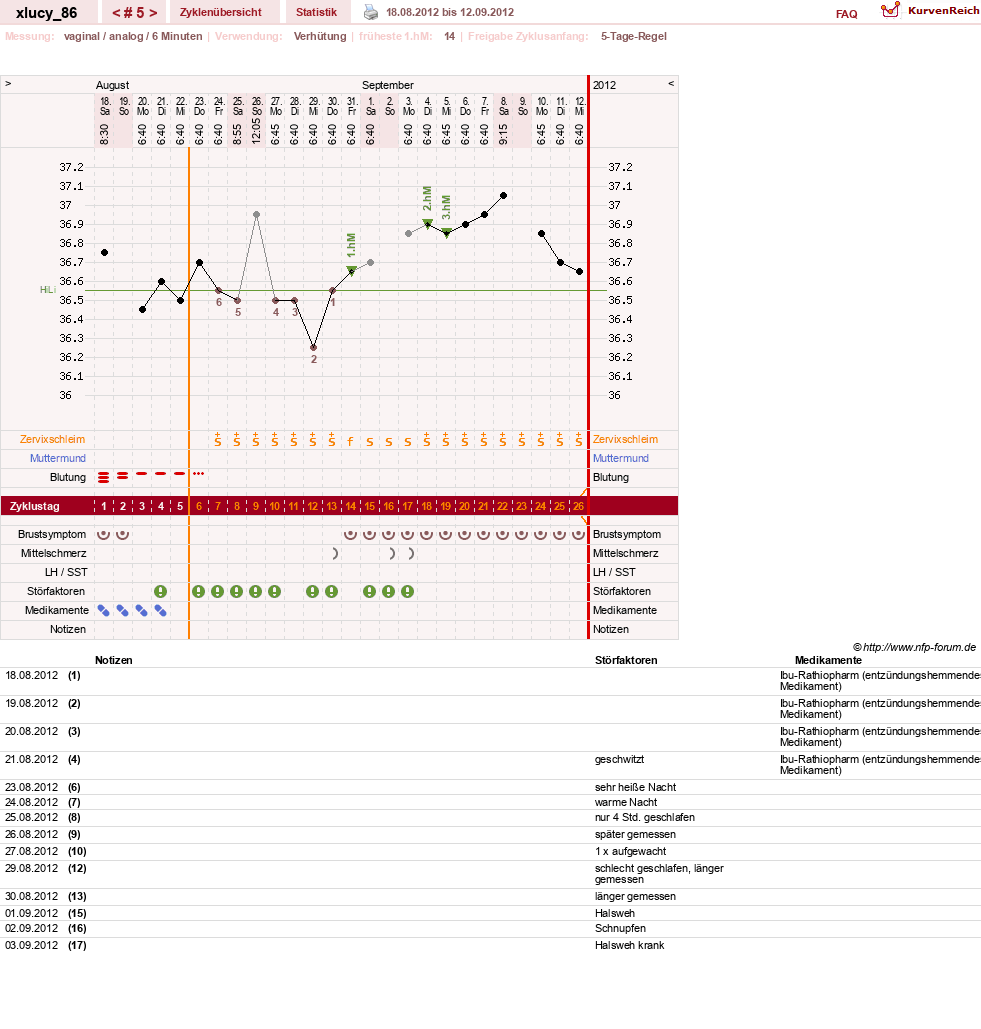Click the Medikamente column header in notes table
The height and width of the screenshot is (1029, 981).
(x=828, y=660)
